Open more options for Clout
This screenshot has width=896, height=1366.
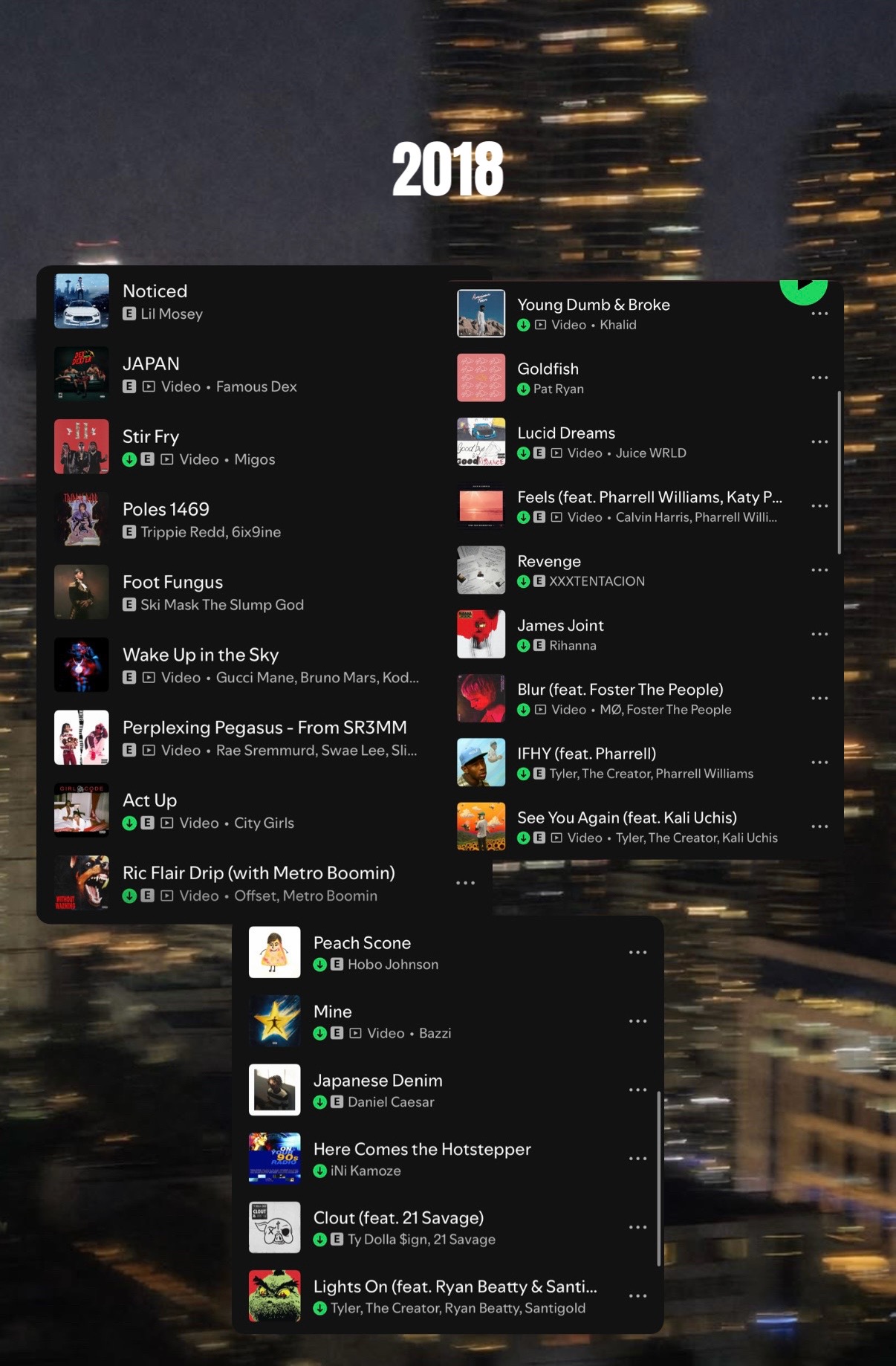pyautogui.click(x=637, y=1227)
